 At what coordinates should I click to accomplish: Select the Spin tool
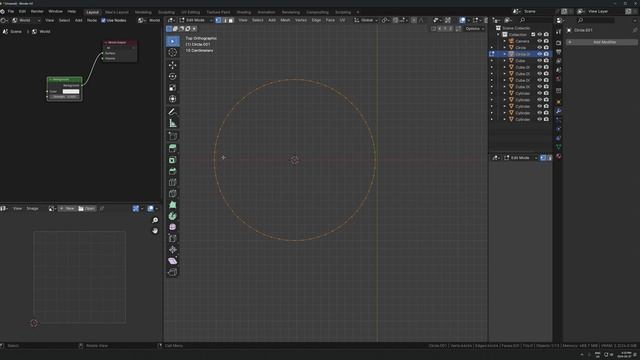pos(173,216)
